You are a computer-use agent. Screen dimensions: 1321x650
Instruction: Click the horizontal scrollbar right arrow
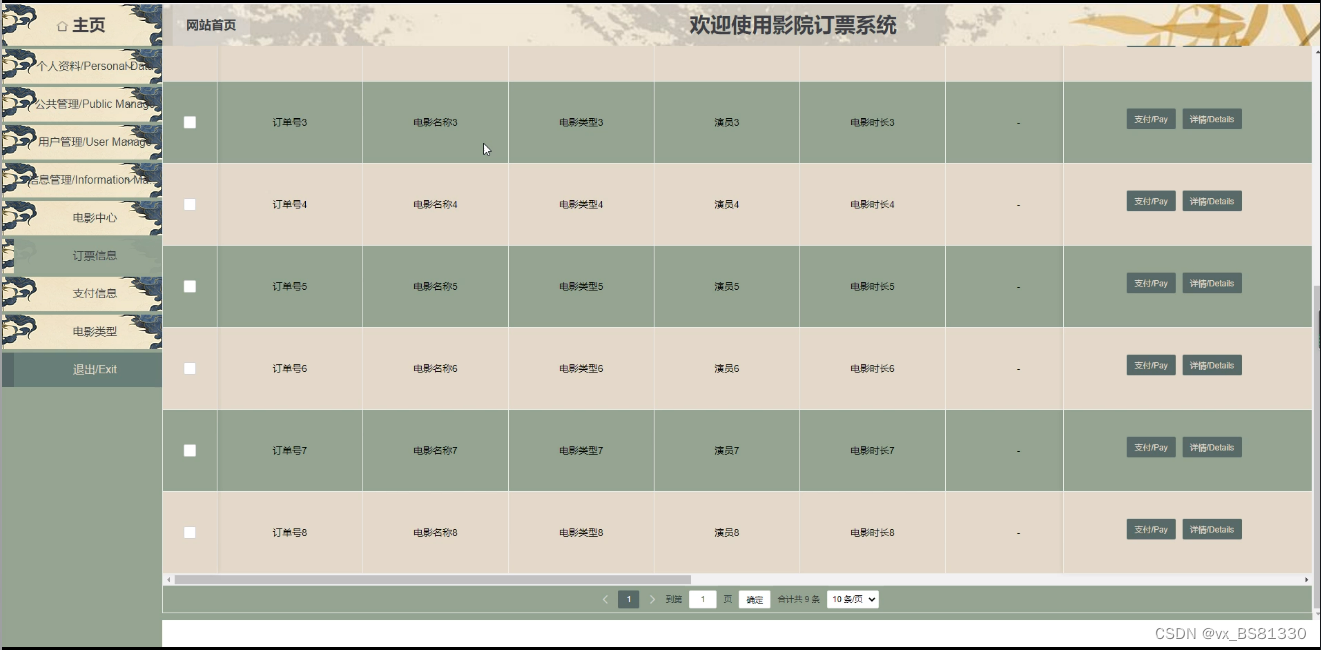1306,580
